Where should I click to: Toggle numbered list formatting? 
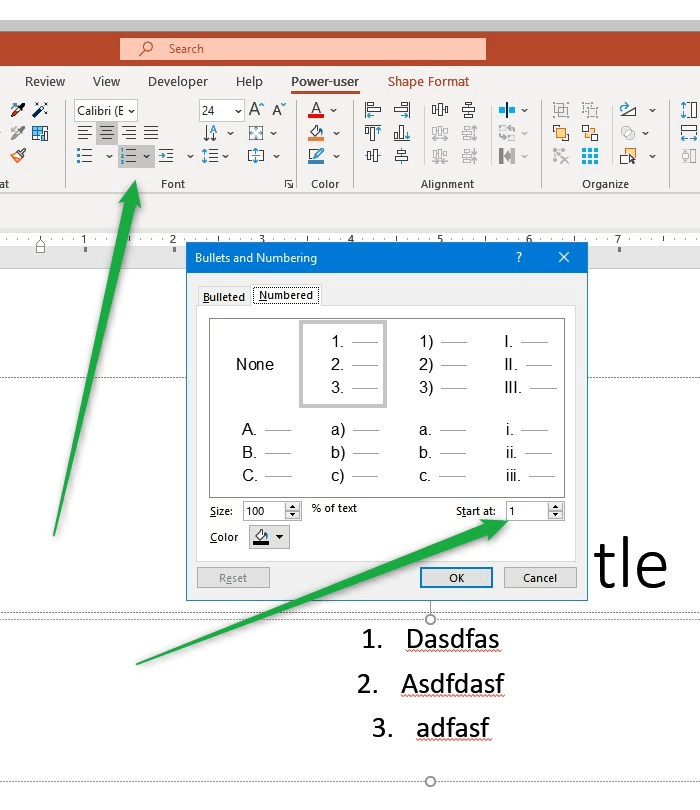[x=129, y=155]
